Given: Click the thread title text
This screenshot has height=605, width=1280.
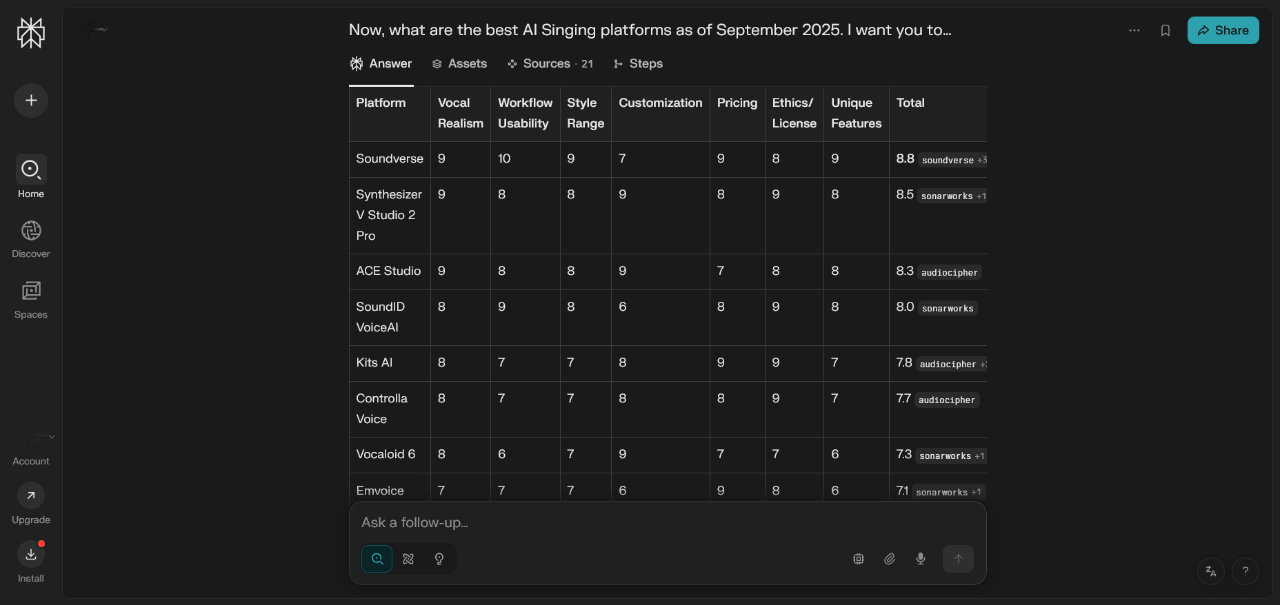Looking at the screenshot, I should [x=650, y=30].
